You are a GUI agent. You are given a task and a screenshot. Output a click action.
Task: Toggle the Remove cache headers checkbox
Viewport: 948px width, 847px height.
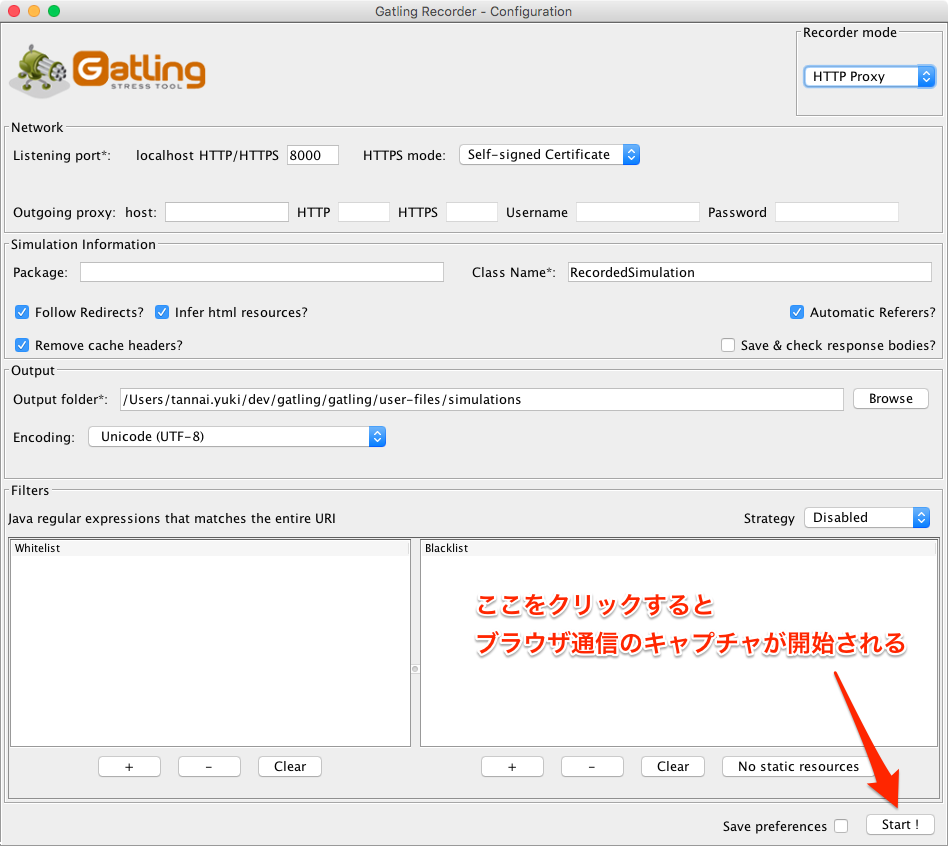coord(22,345)
